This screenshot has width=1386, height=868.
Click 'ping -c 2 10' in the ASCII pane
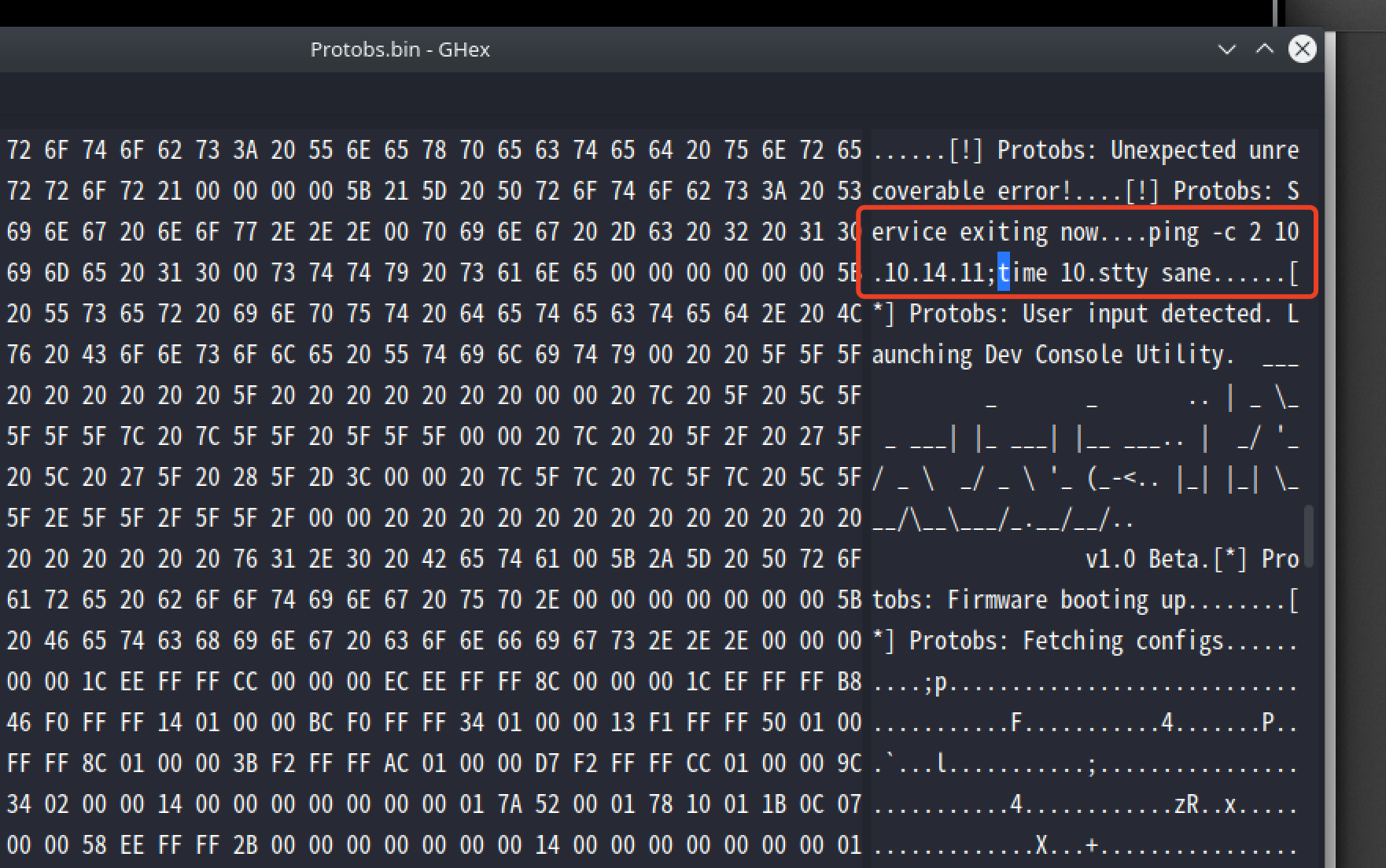1224,232
